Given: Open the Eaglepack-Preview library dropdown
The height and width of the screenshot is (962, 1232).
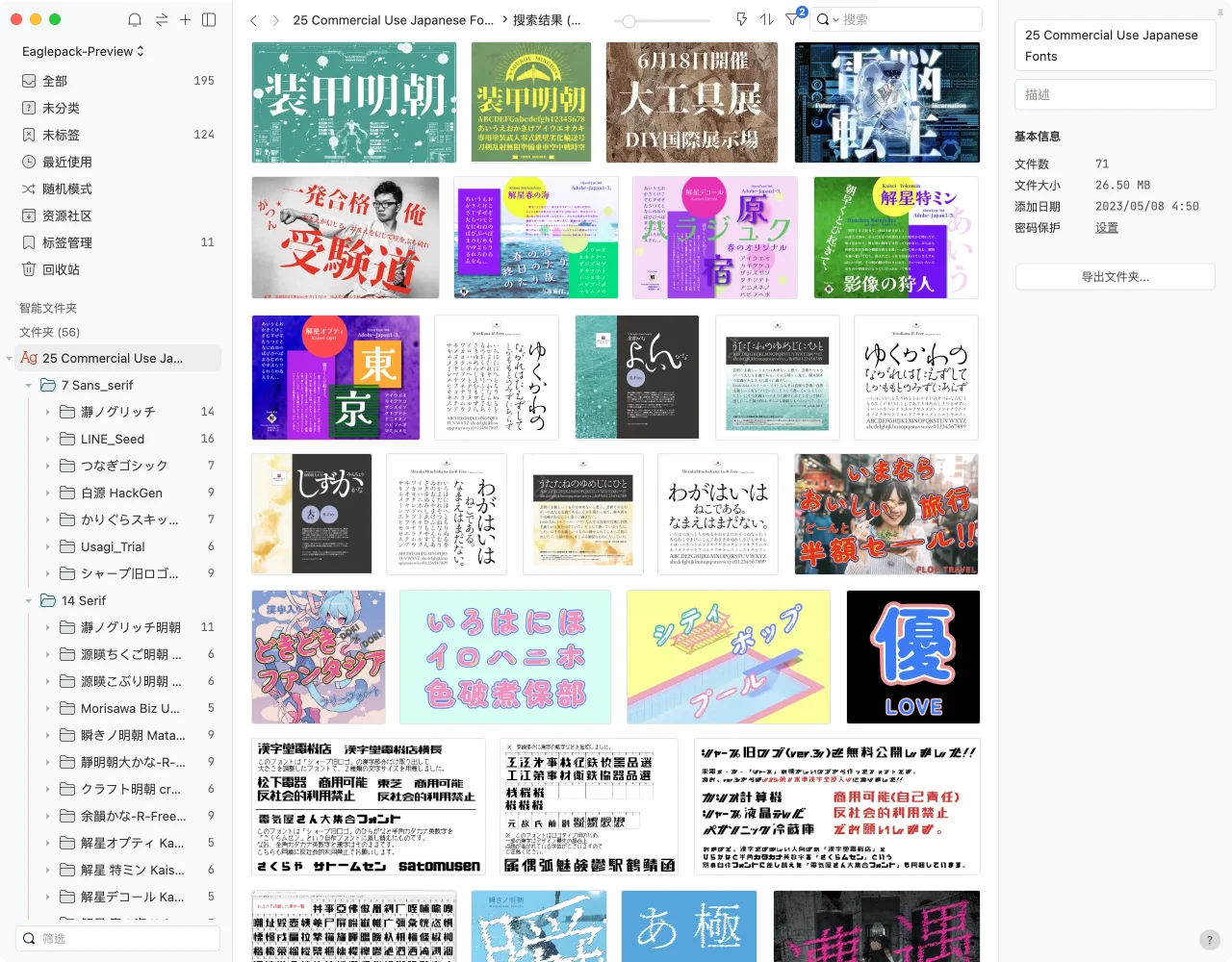Looking at the screenshot, I should 83,51.
